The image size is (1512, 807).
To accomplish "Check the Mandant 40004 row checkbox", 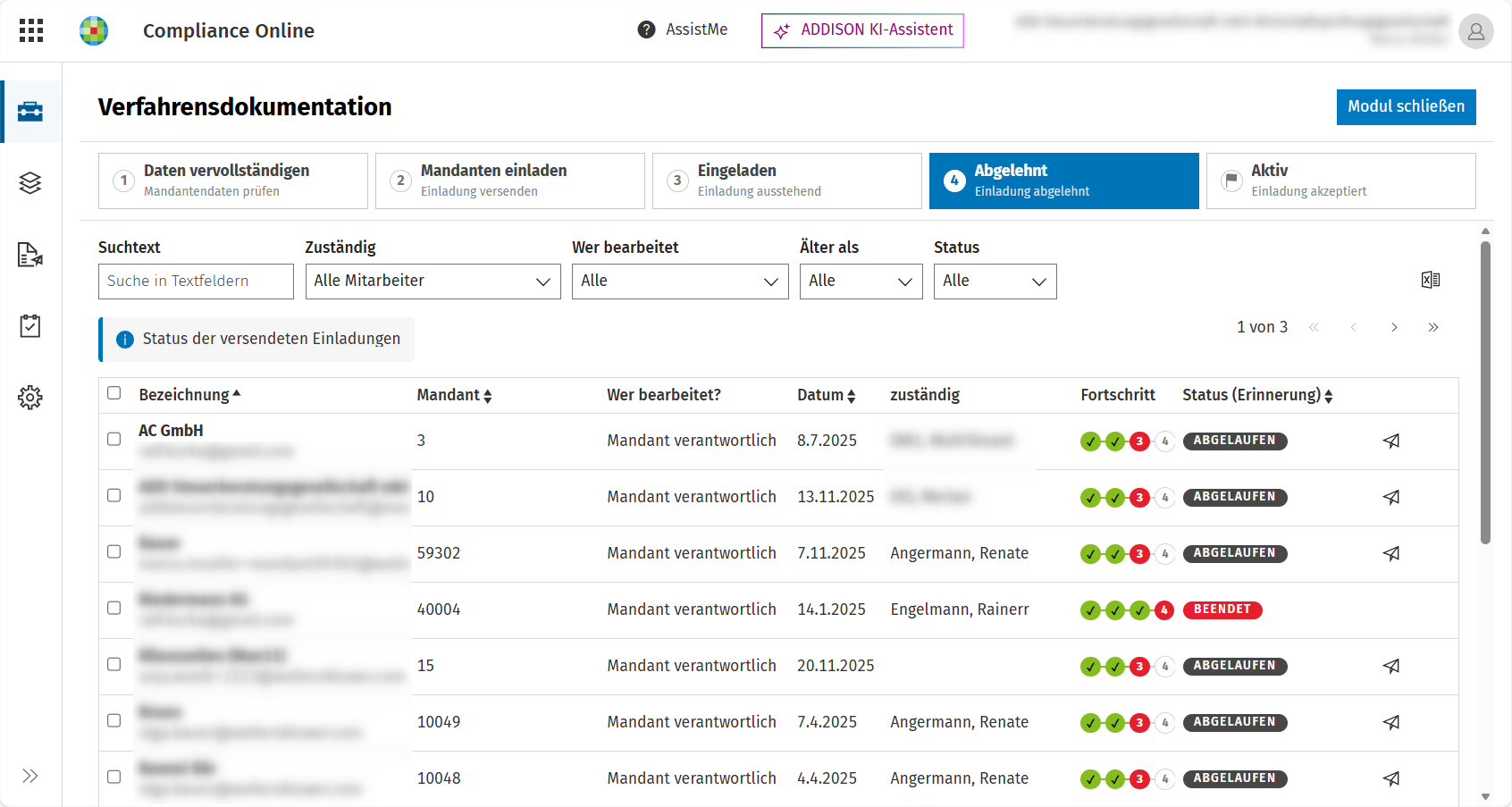I will [x=113, y=608].
